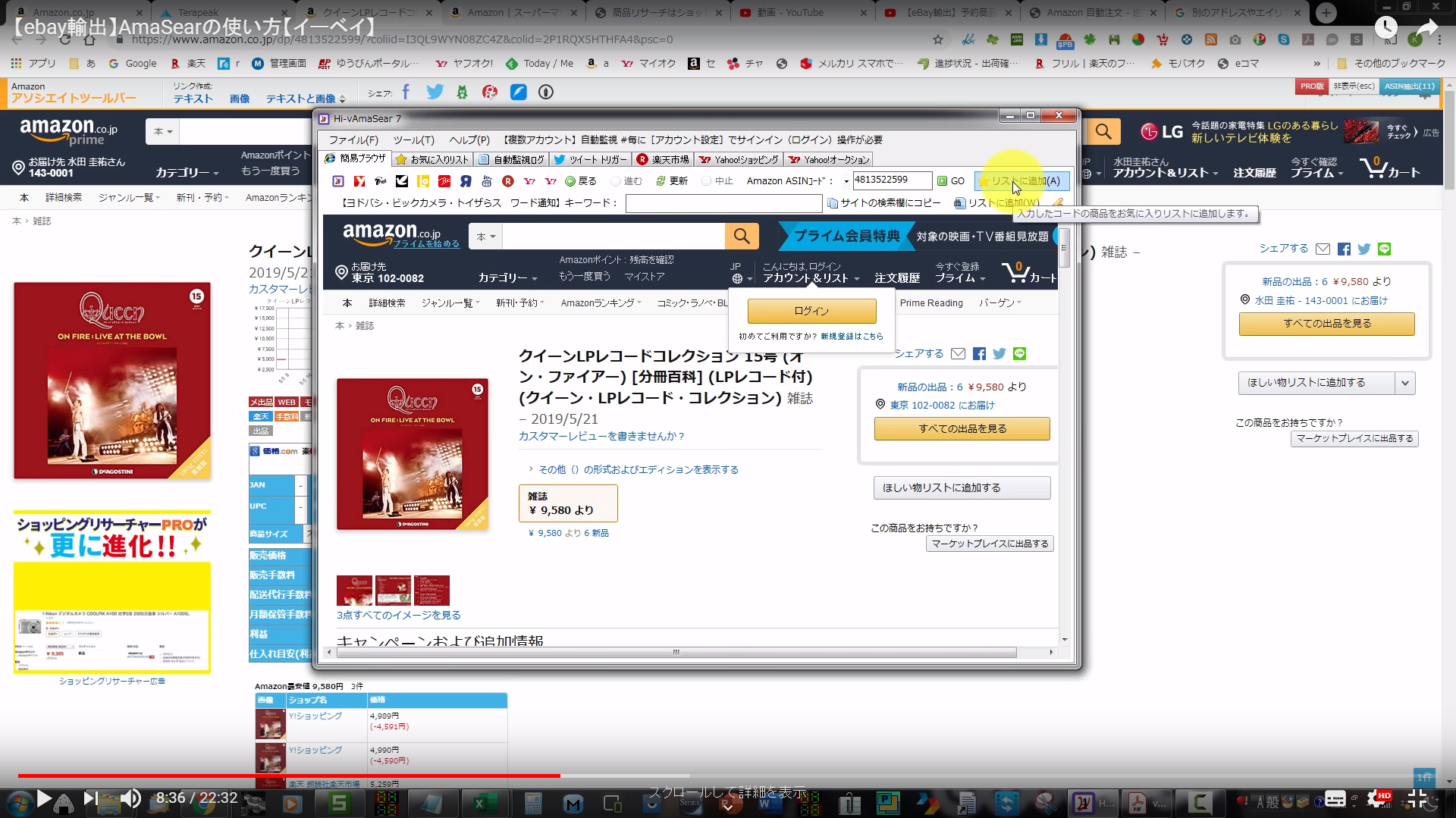Screen dimensions: 1456x818
Task: Share via Twitter bird in Associates toolbar
Action: pos(435,92)
